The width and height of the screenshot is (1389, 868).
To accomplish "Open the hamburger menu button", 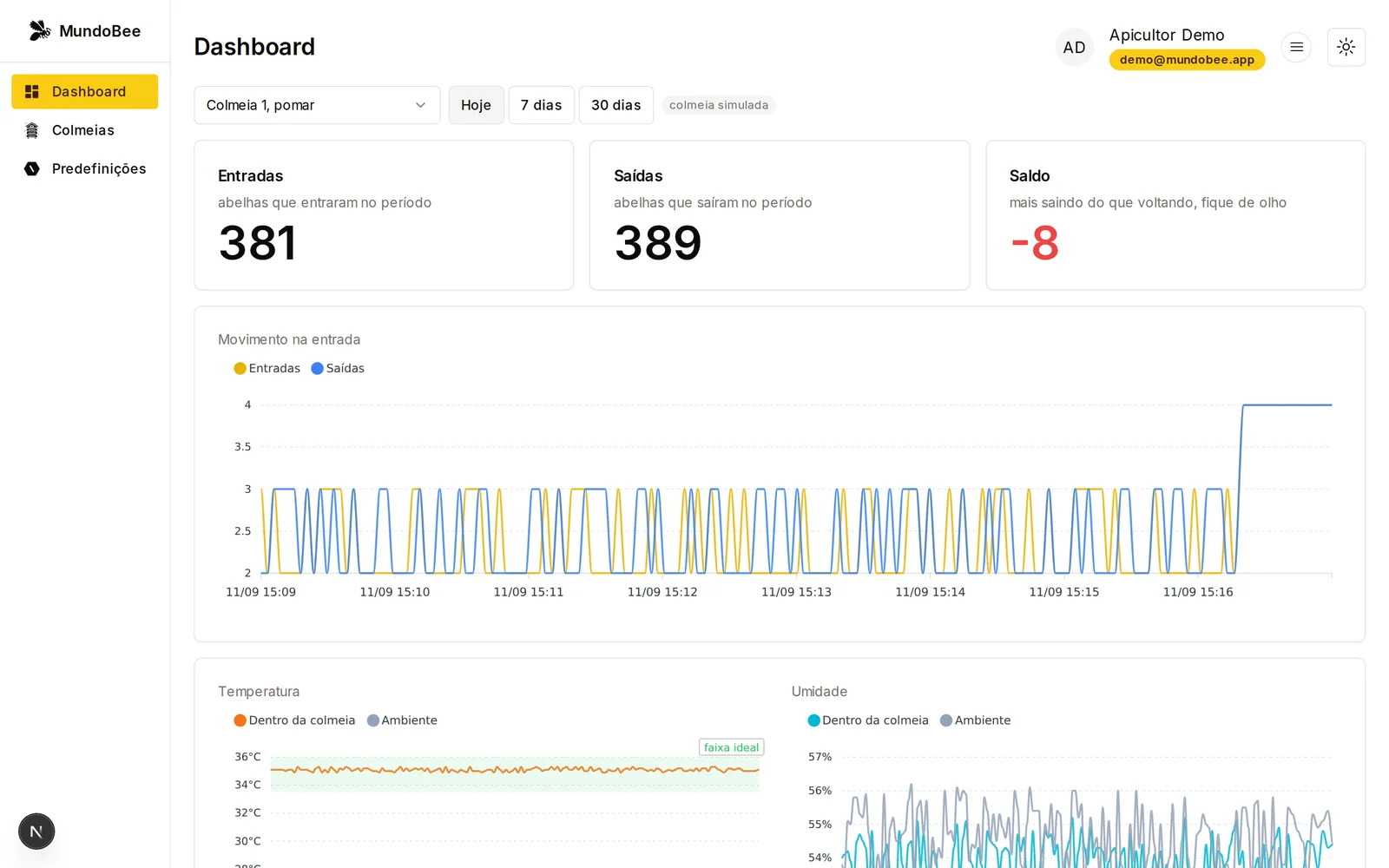I will click(x=1296, y=47).
